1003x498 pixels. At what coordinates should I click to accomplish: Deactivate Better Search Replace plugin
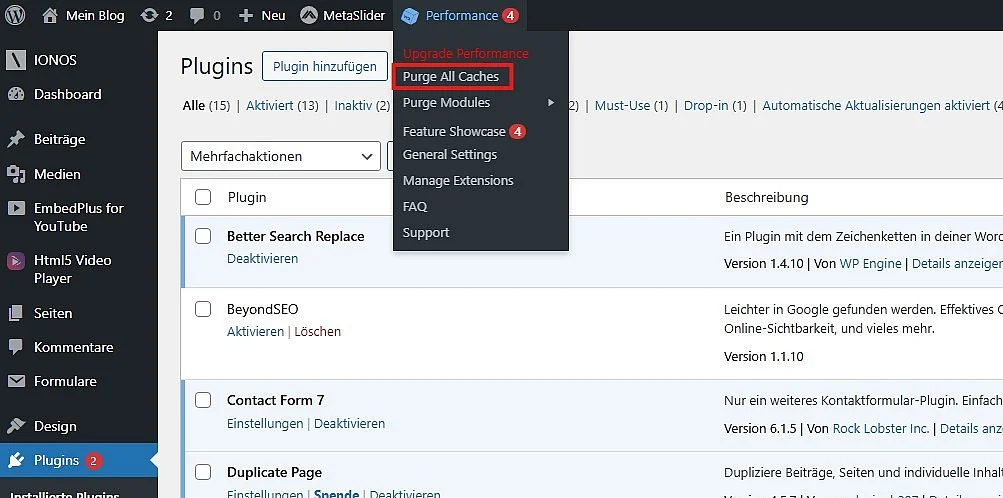click(x=262, y=259)
